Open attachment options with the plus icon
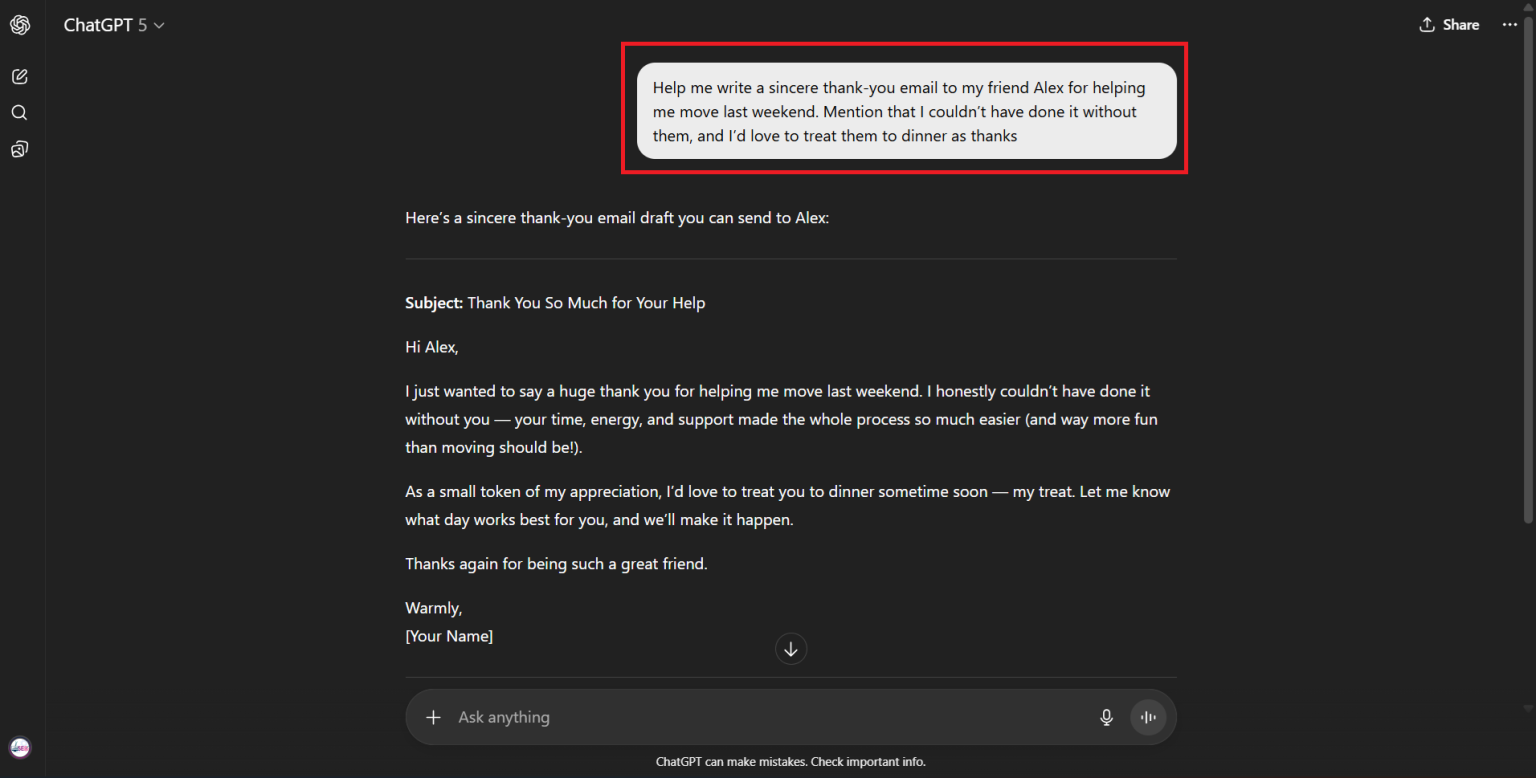This screenshot has height=778, width=1536. pos(433,717)
